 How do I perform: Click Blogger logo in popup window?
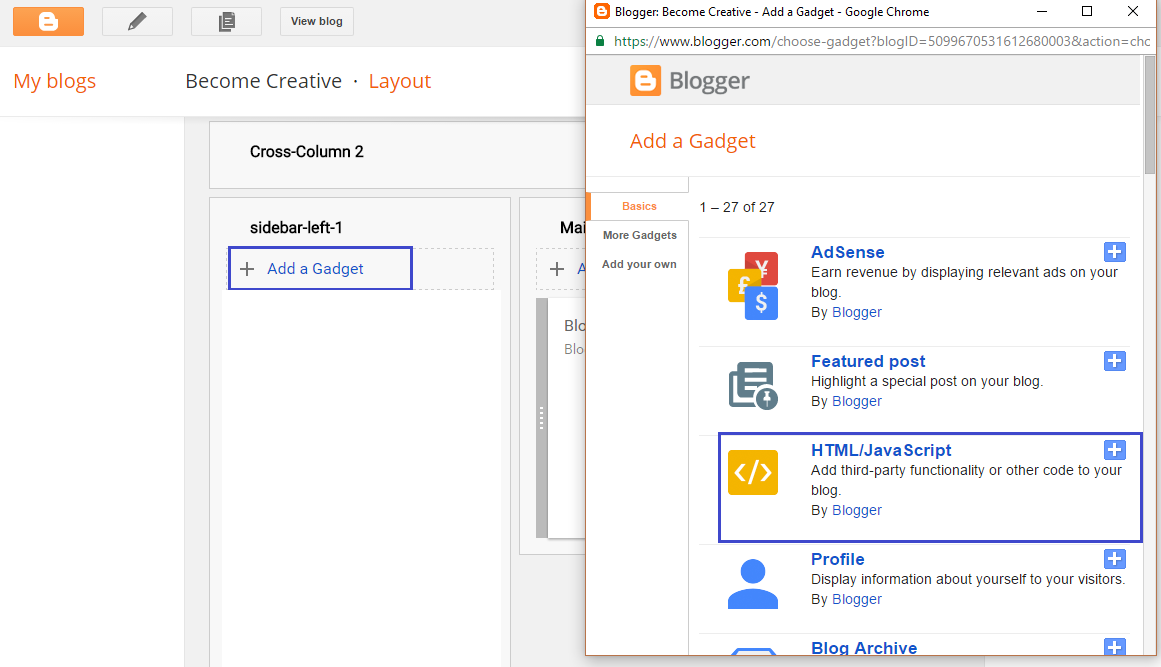click(689, 81)
